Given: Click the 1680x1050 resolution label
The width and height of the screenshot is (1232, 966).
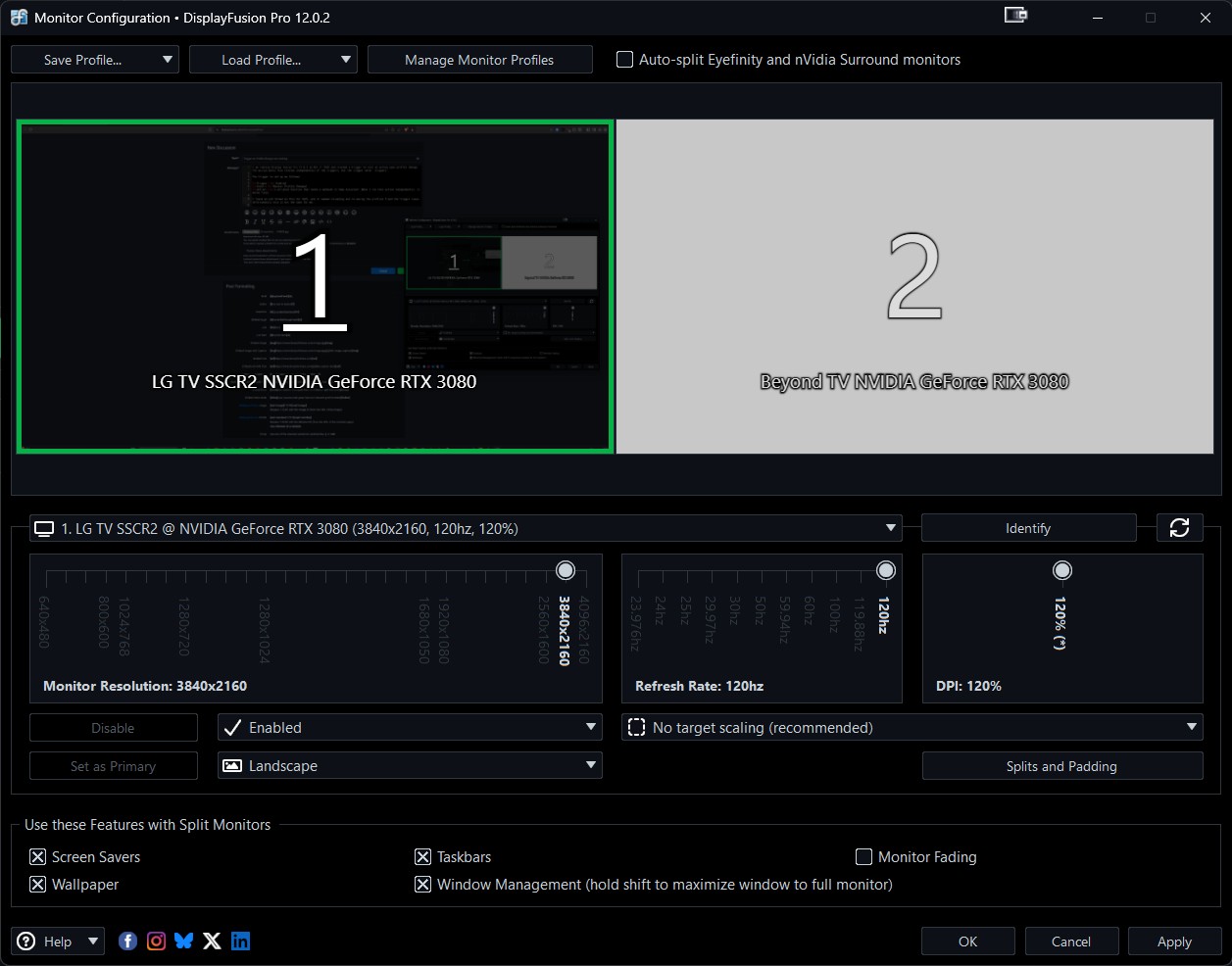Looking at the screenshot, I should (x=424, y=630).
